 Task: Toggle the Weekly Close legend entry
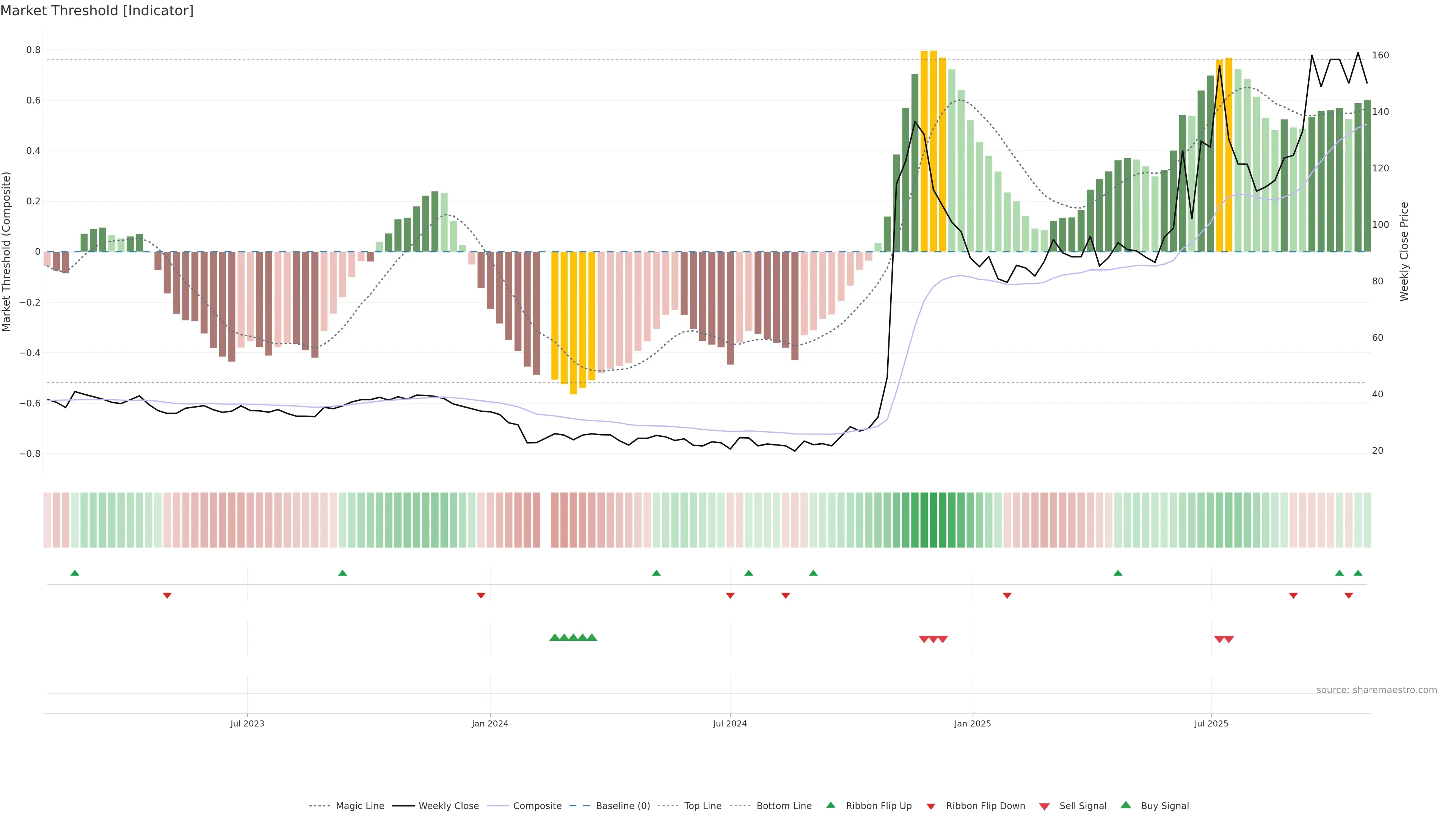point(448,806)
